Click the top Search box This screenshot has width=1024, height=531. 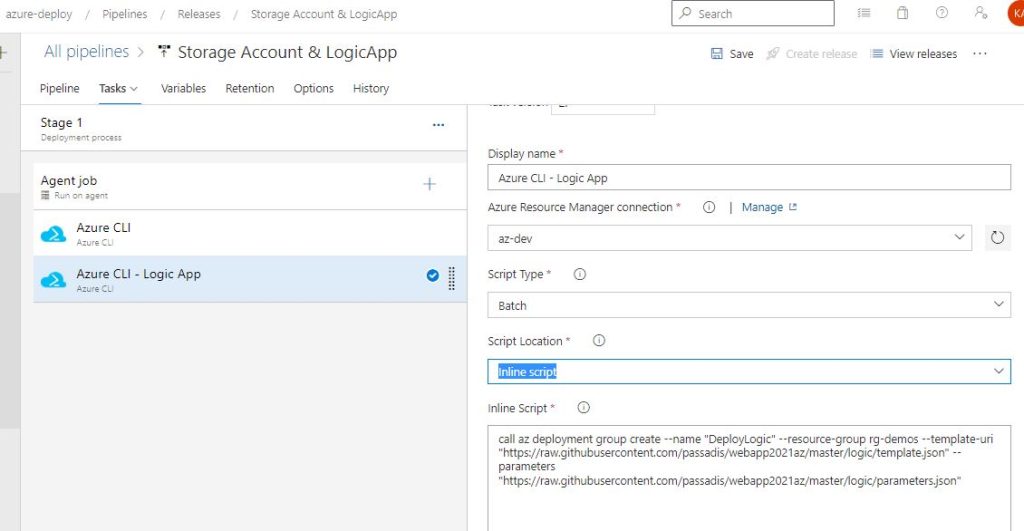click(x=752, y=13)
